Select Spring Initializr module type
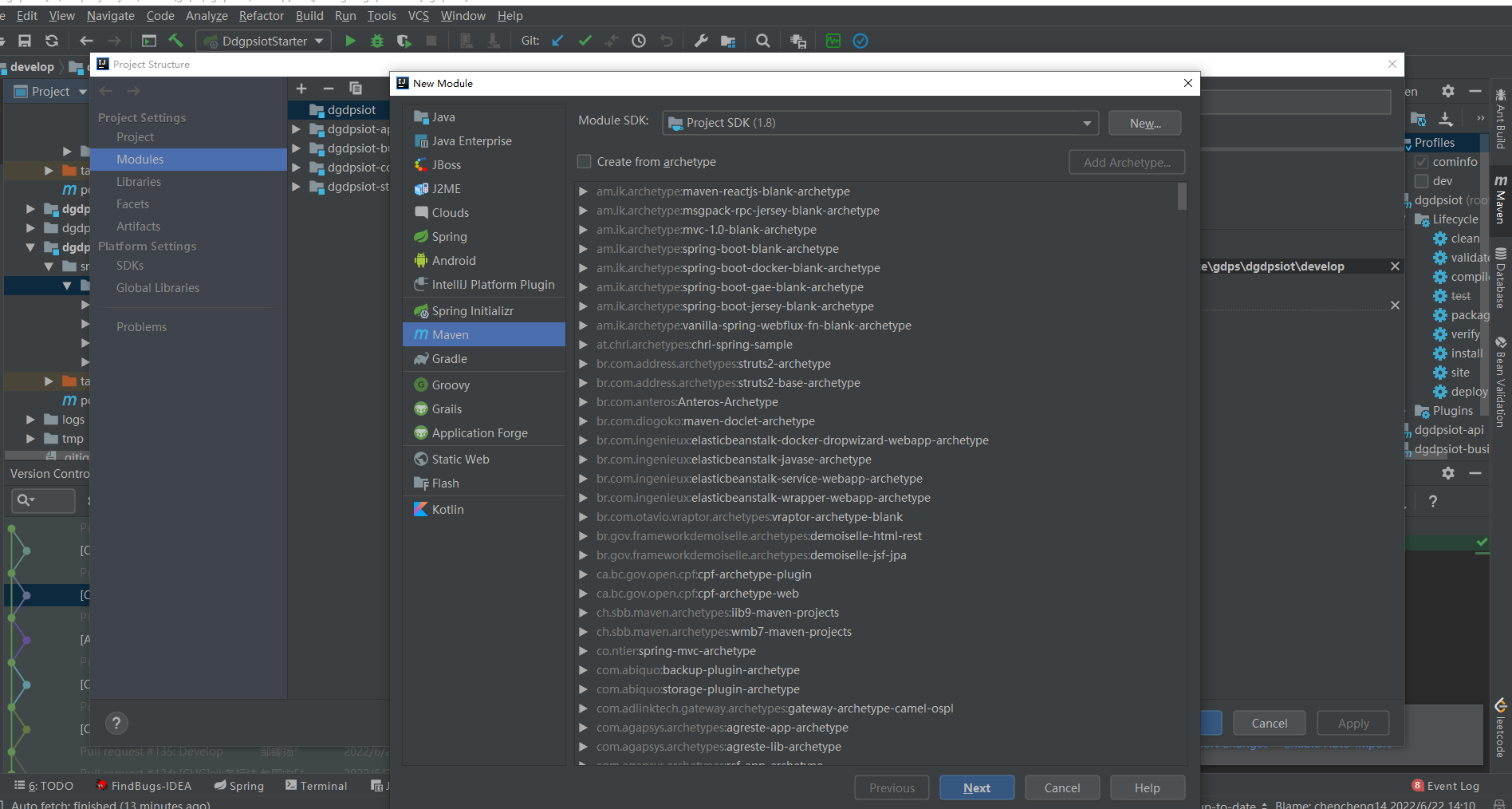This screenshot has height=809, width=1512. pyautogui.click(x=484, y=311)
